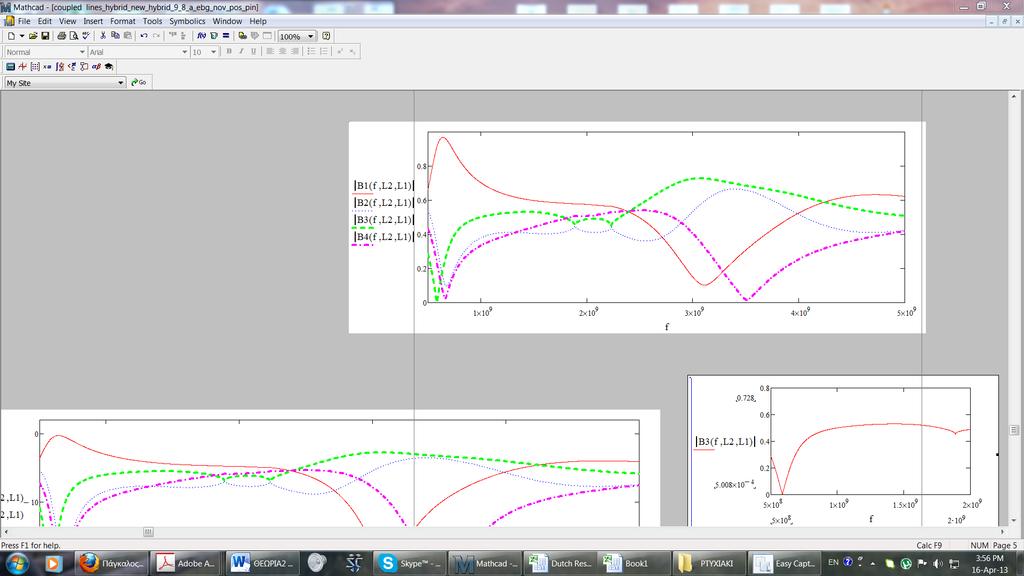Open the Vector and Matrix toolbar palette

[x=35, y=67]
